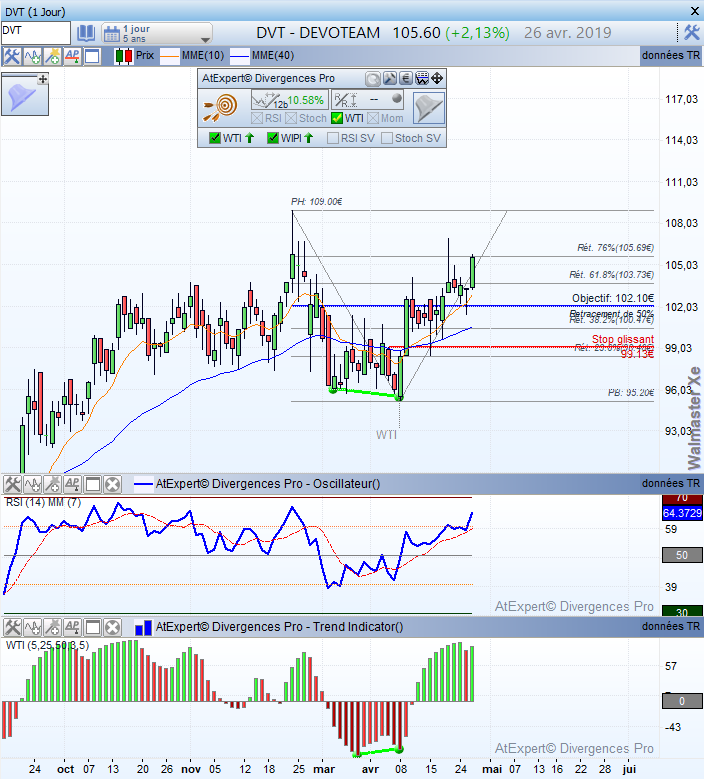Maximize the Oscillateur panel with window icon
Screen dimensions: 704x779
tap(93, 484)
